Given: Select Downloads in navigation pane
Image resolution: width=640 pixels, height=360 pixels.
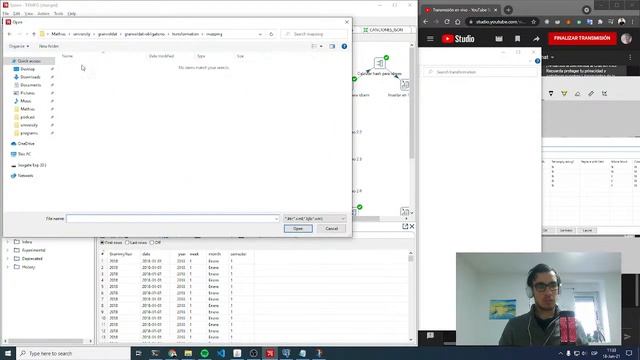Looking at the screenshot, I should coord(30,77).
